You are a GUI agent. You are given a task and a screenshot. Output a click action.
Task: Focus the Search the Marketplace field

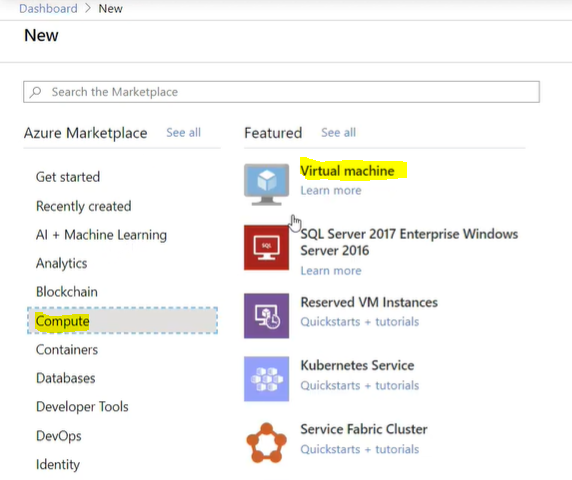[x=281, y=92]
